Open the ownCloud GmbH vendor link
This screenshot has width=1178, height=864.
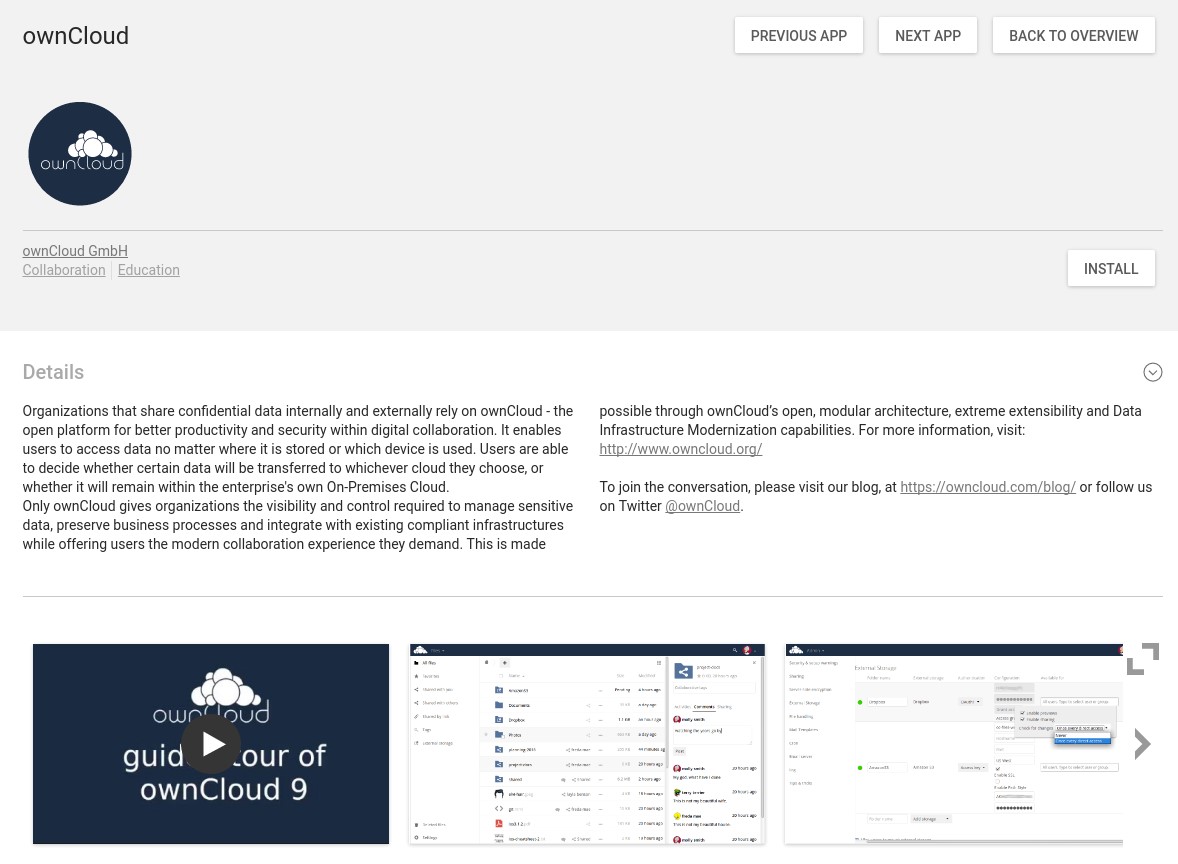coord(75,251)
